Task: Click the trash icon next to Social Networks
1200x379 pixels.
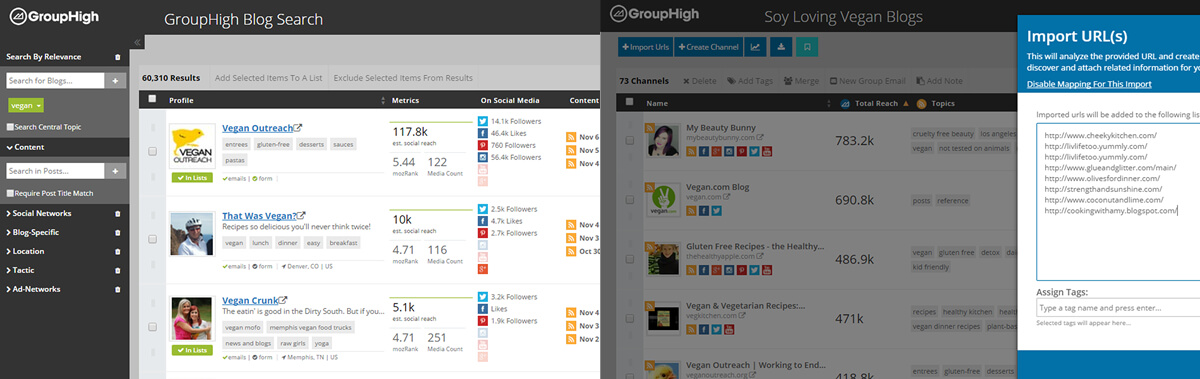Action: point(118,213)
